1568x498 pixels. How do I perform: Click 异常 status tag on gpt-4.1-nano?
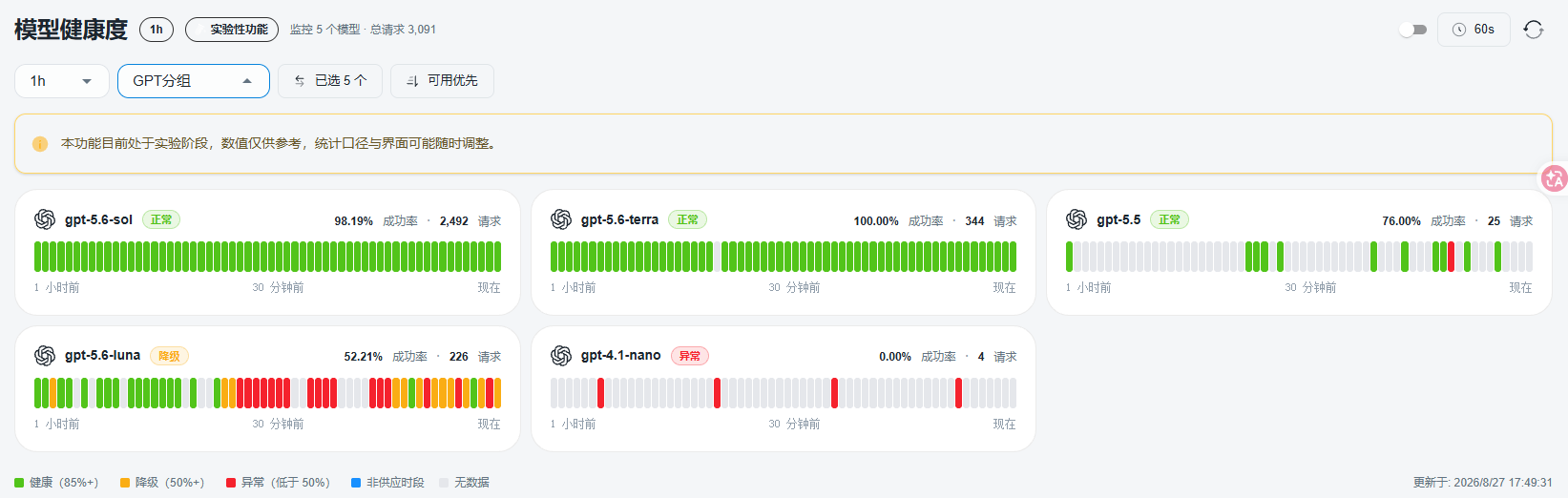tap(689, 356)
